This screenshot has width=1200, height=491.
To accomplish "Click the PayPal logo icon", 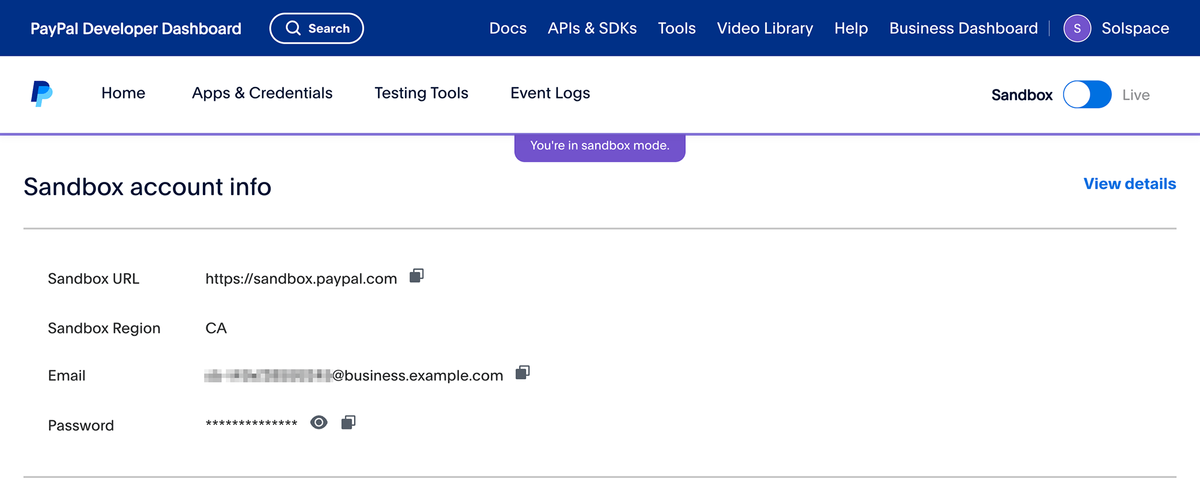I will pyautogui.click(x=41, y=94).
